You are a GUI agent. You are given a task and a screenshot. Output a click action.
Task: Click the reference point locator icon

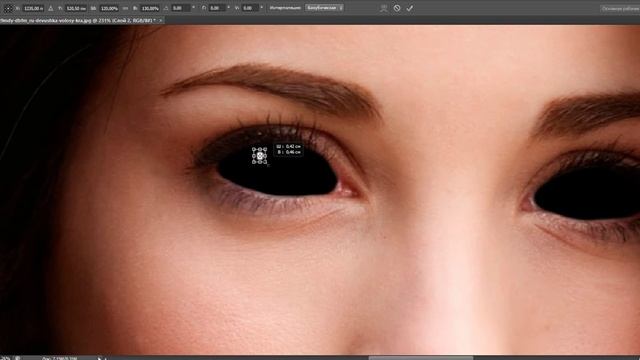[x=8, y=8]
